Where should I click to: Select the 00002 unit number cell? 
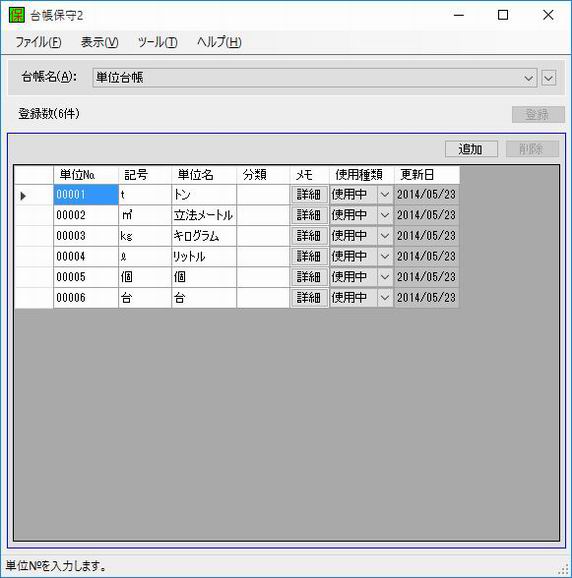(86, 215)
